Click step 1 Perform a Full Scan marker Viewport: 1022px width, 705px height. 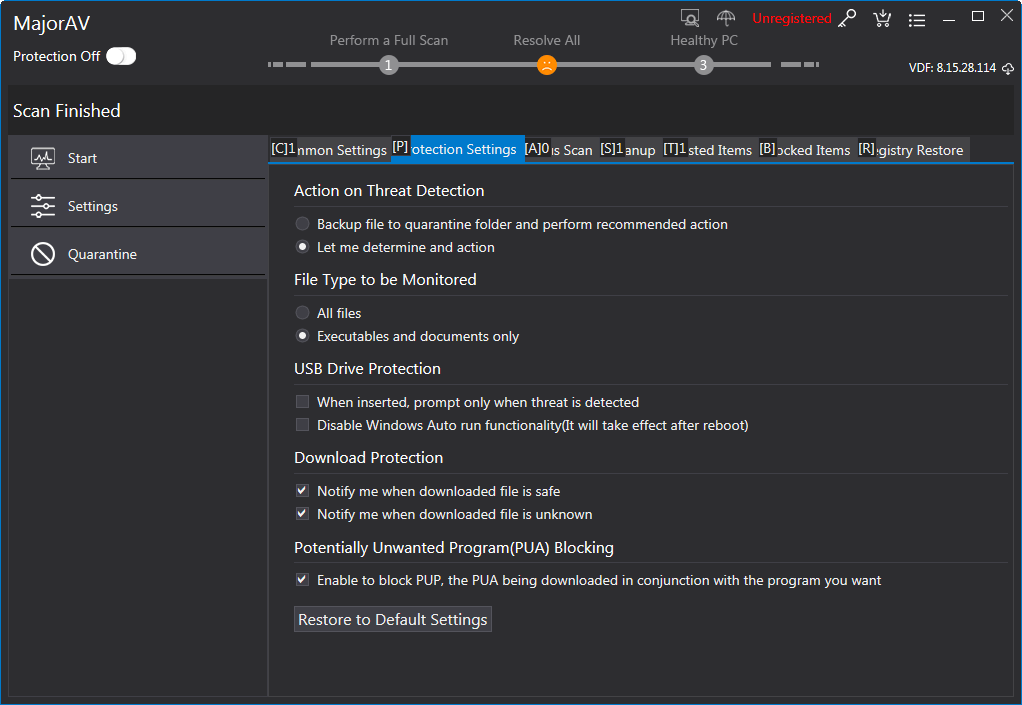(388, 65)
